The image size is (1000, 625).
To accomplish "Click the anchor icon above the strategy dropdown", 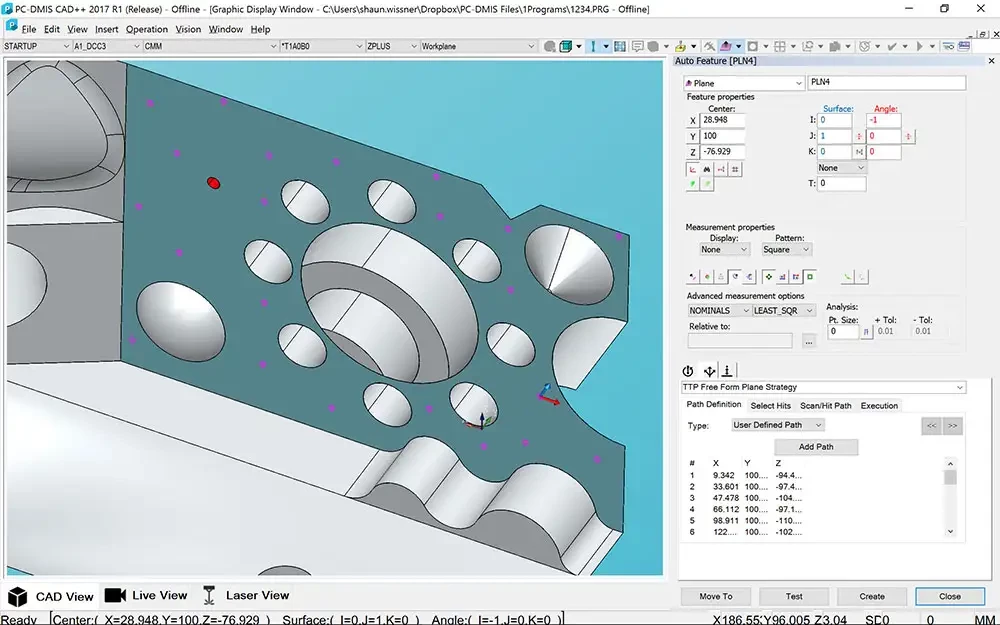I will tap(709, 371).
